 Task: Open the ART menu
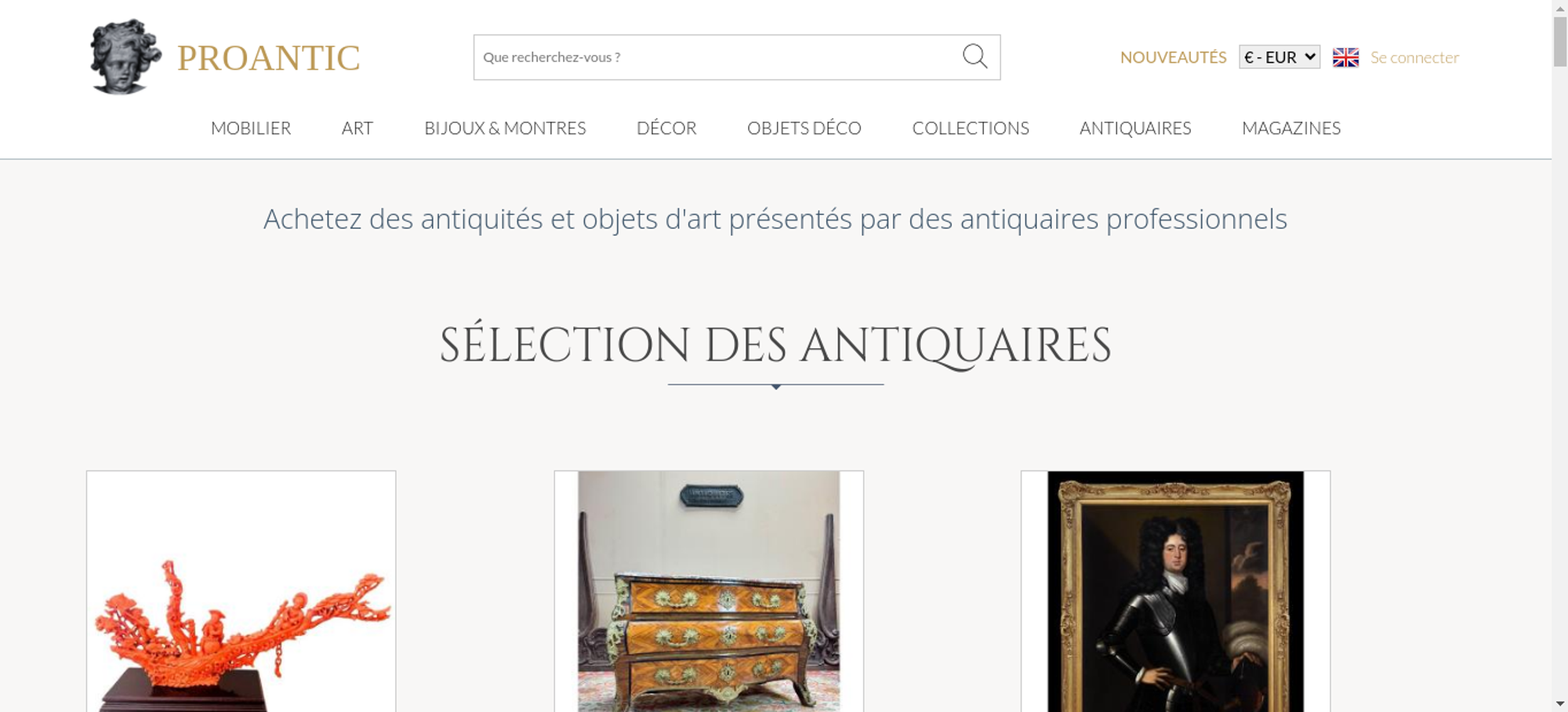[358, 128]
